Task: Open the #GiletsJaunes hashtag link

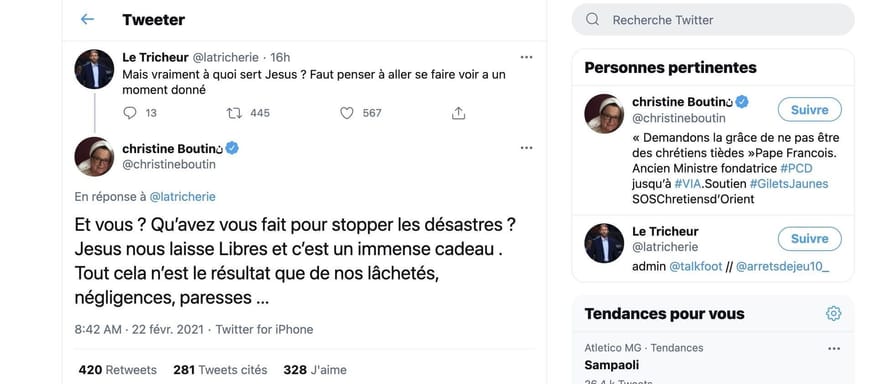Action: (789, 184)
